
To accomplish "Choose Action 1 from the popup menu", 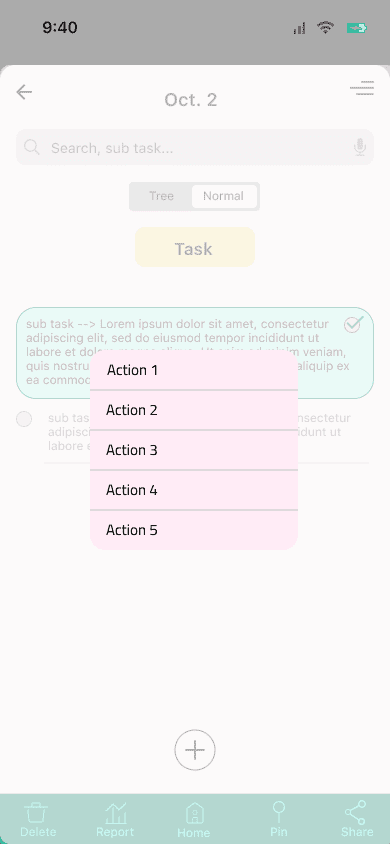I will click(x=194, y=370).
